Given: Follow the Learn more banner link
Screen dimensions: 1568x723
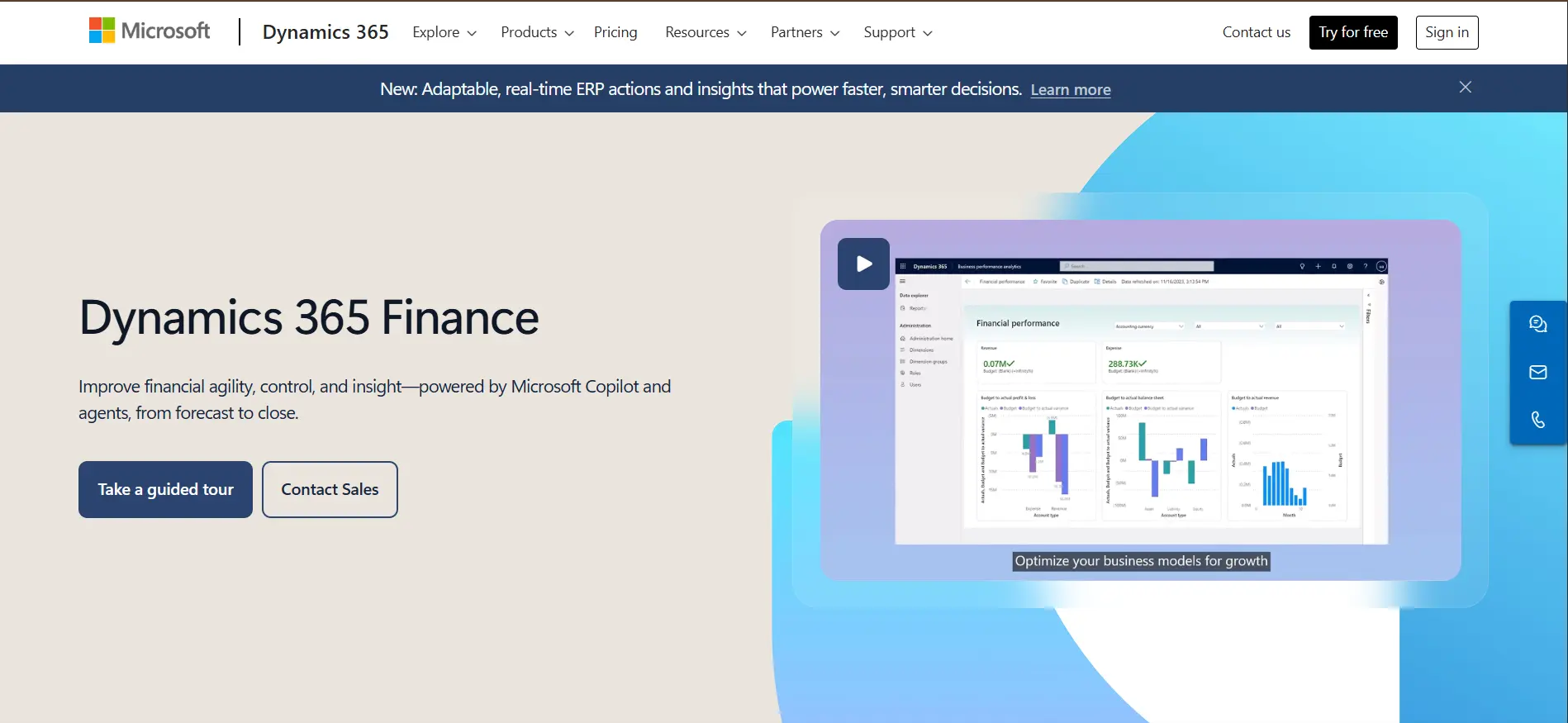Looking at the screenshot, I should point(1070,90).
